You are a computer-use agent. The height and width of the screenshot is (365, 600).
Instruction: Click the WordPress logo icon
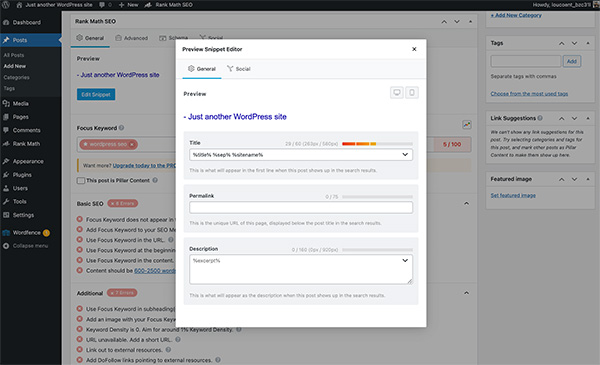point(6,5)
